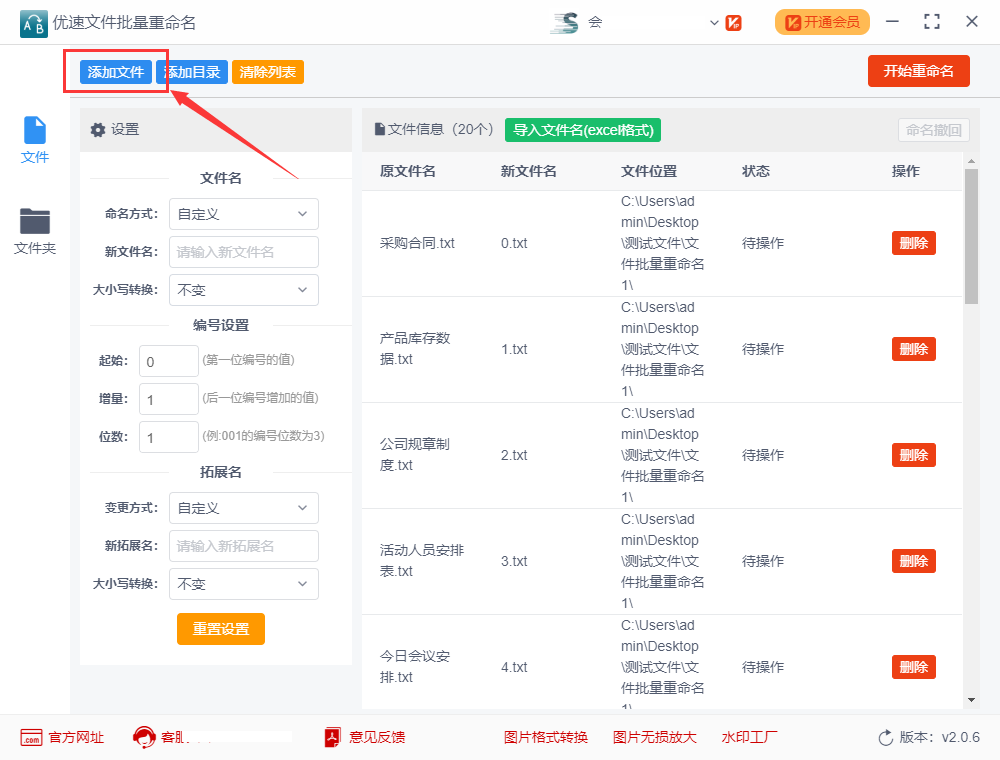
Task: Open the 命名方式 dropdown
Action: (243, 214)
